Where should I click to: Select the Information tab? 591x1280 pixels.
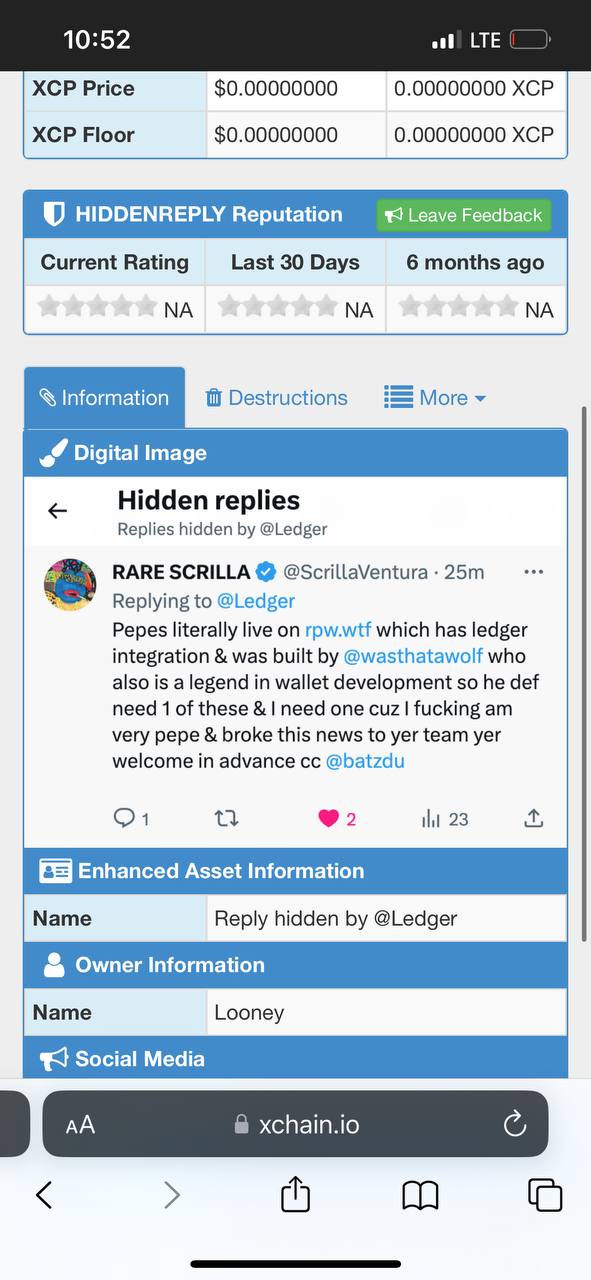[x=104, y=398]
